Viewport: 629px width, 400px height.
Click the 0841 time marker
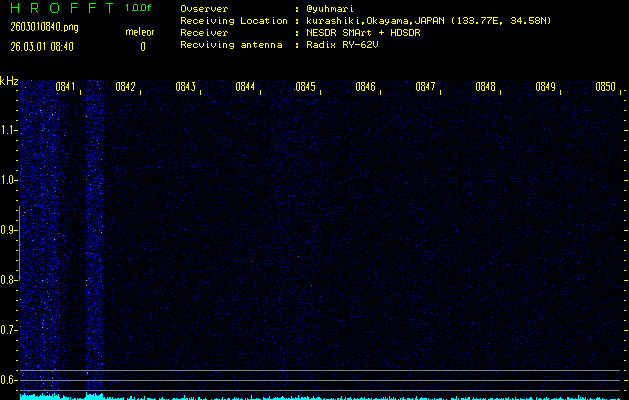[x=65, y=87]
